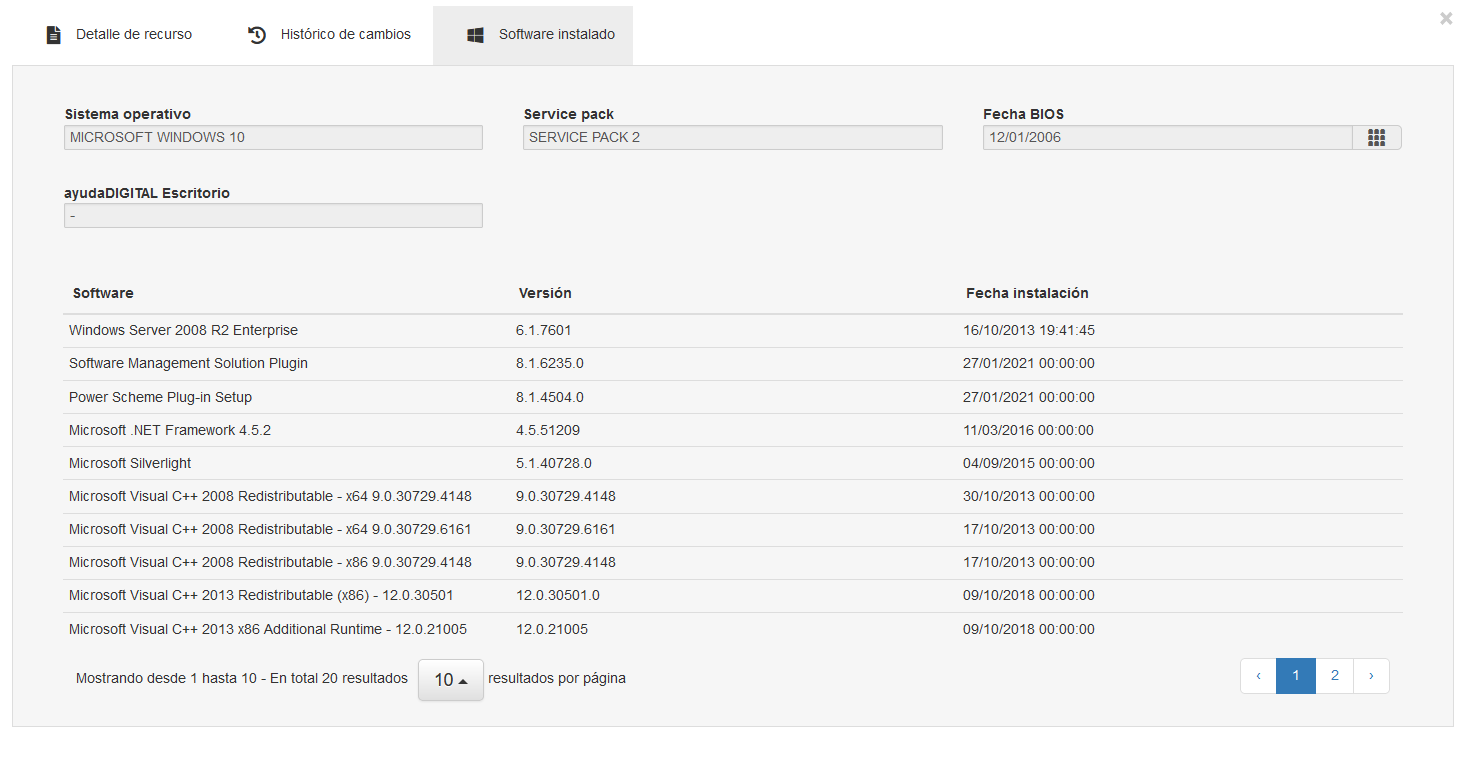
Task: Select page 1 in pagination
Action: 1296,676
